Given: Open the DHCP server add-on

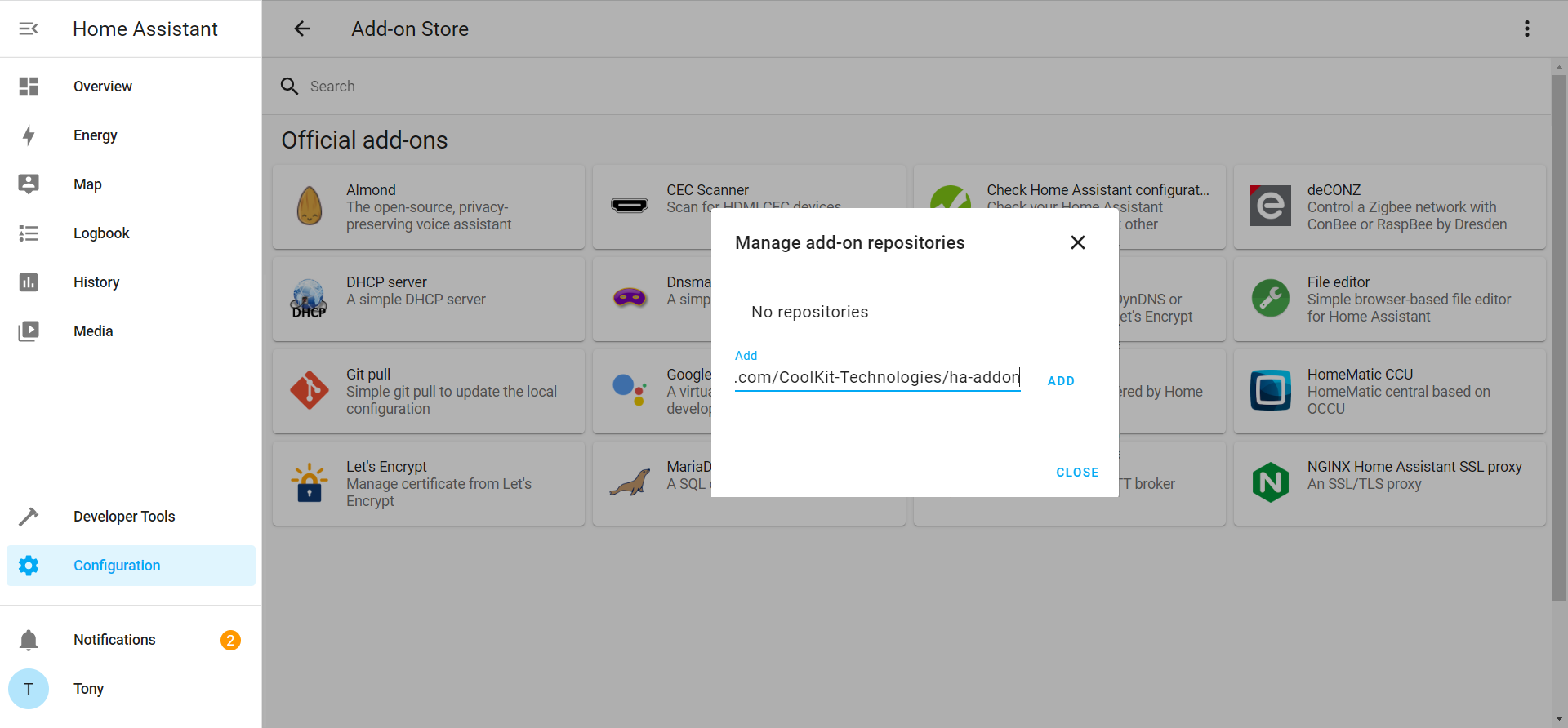Looking at the screenshot, I should pyautogui.click(x=429, y=300).
